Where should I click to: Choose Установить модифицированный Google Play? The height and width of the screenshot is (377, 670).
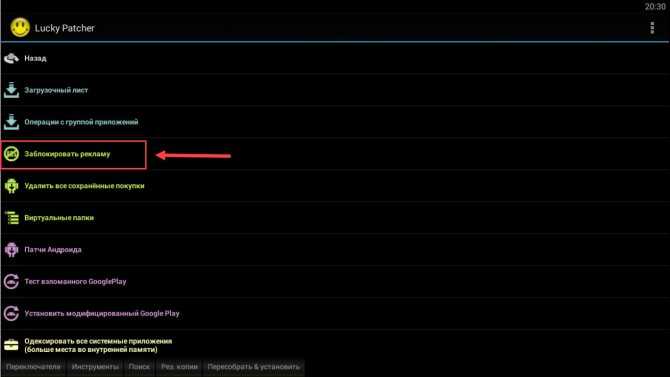point(335,313)
